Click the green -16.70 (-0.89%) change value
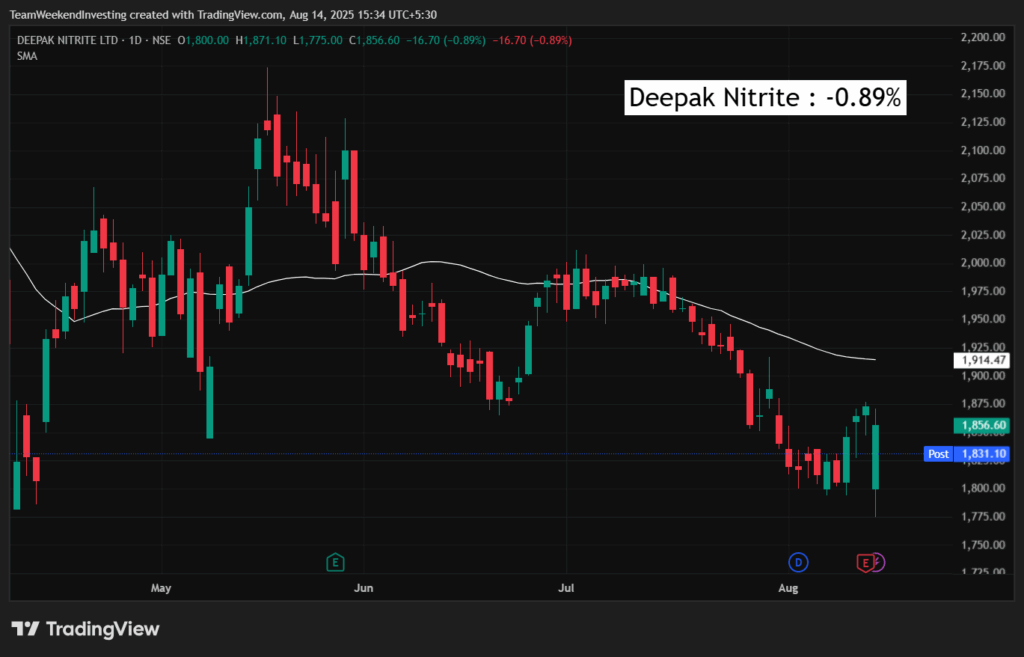This screenshot has width=1024, height=657. tap(446, 40)
